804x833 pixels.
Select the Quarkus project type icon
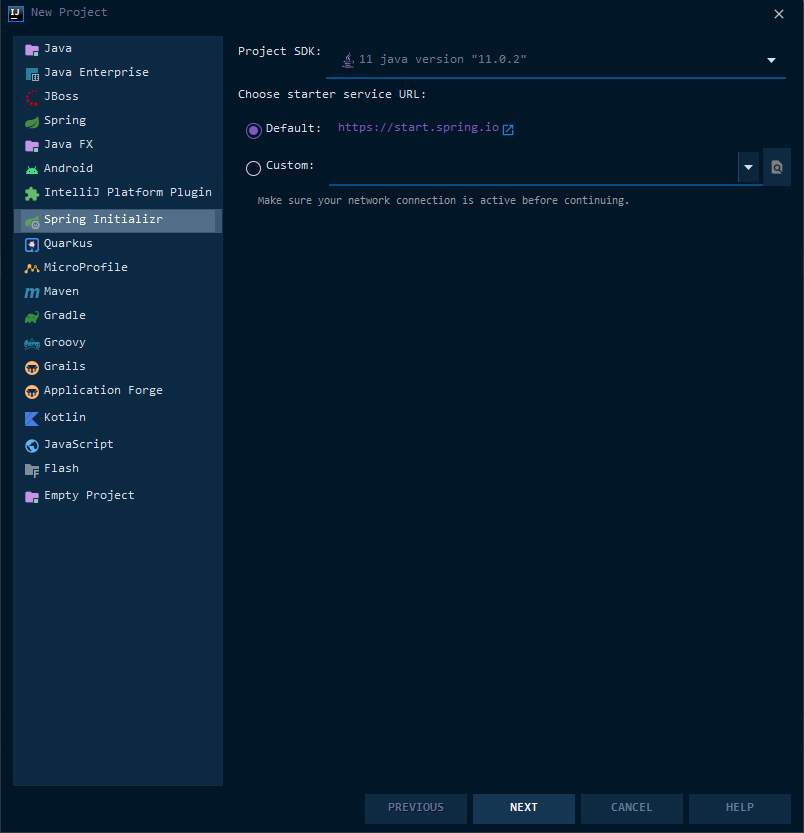pyautogui.click(x=32, y=244)
